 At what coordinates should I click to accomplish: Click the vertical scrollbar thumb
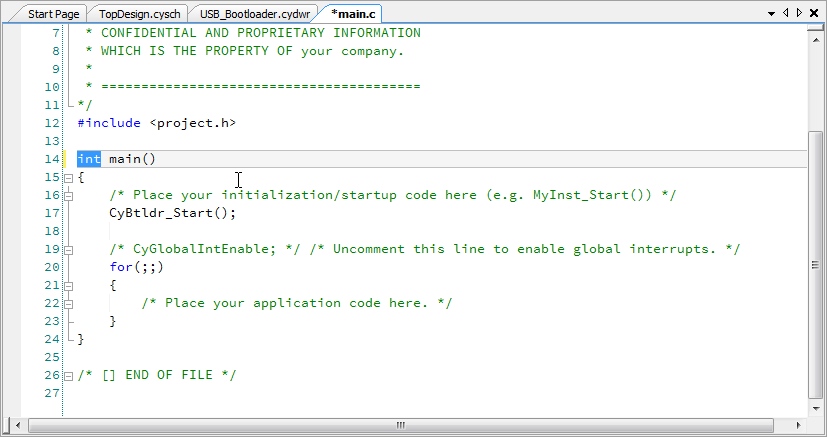coord(815,265)
